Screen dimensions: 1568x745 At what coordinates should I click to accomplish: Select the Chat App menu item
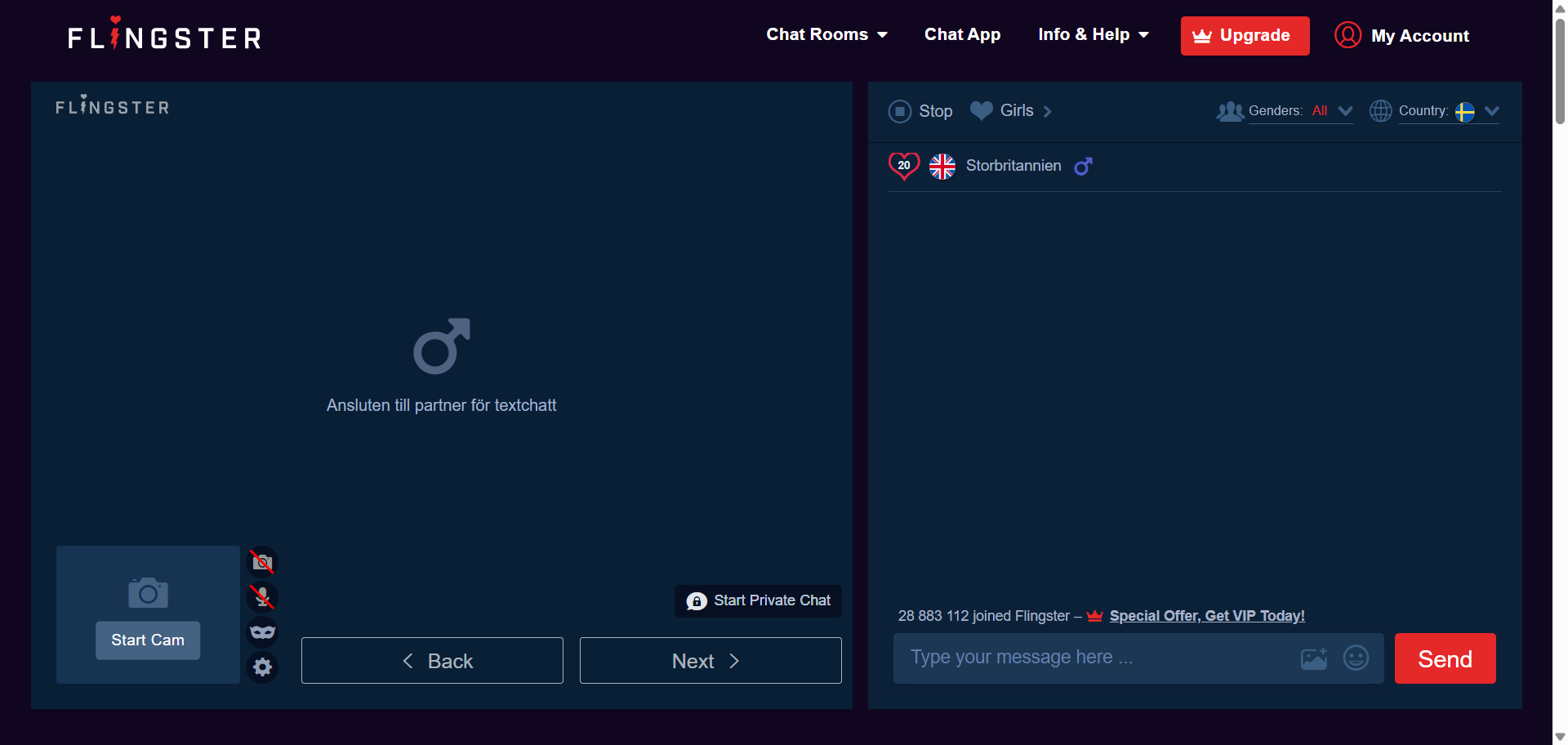click(x=962, y=34)
